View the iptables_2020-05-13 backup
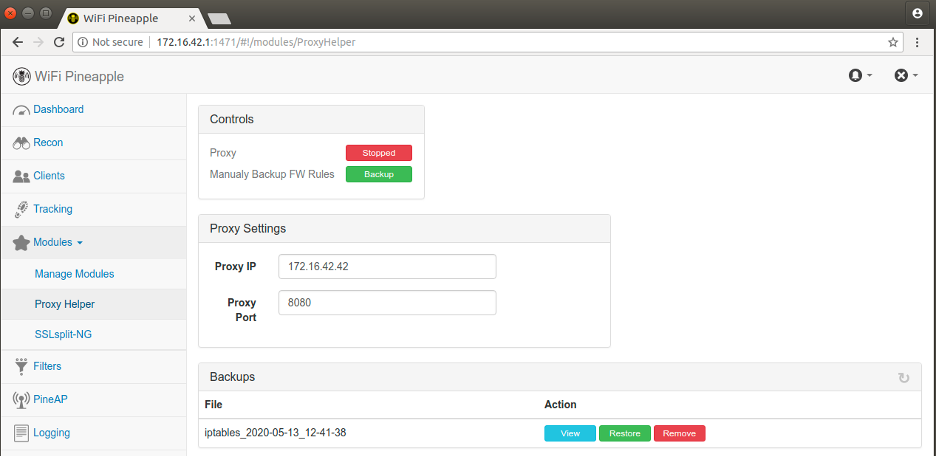The image size is (936, 456). coord(570,433)
